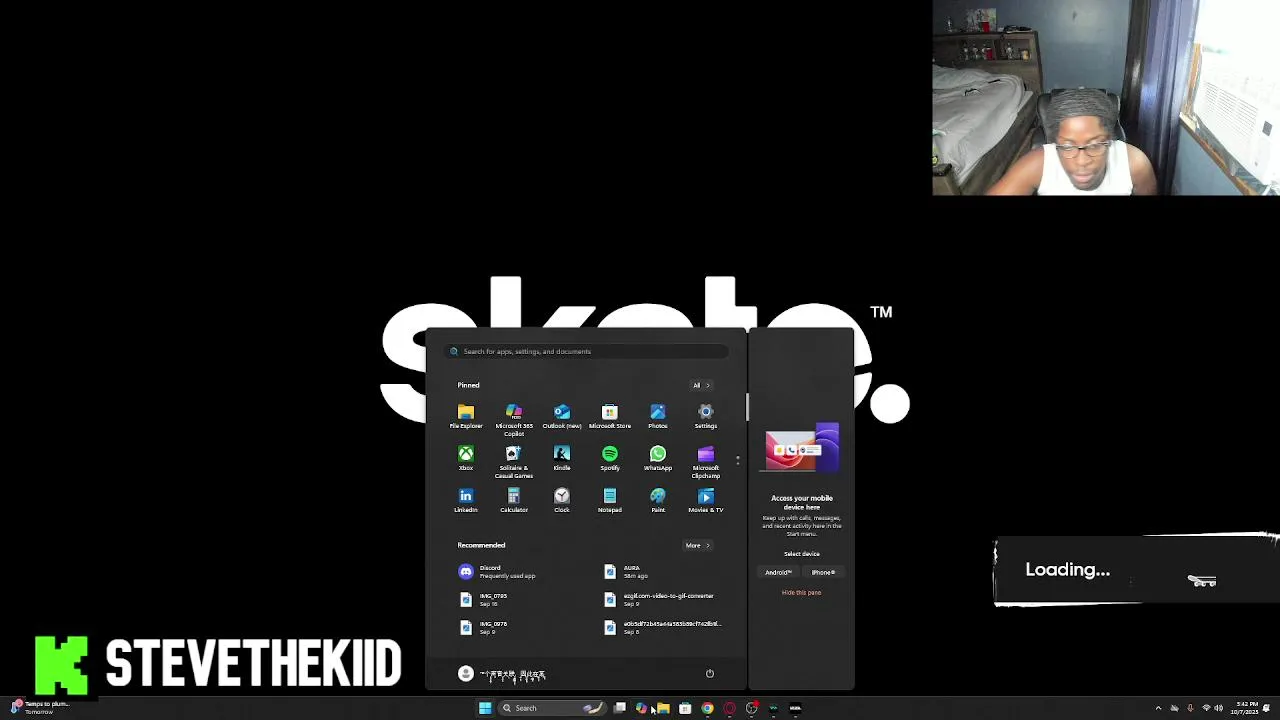Launch Notepad from pinned apps
This screenshot has width=1280, height=720.
pos(609,500)
